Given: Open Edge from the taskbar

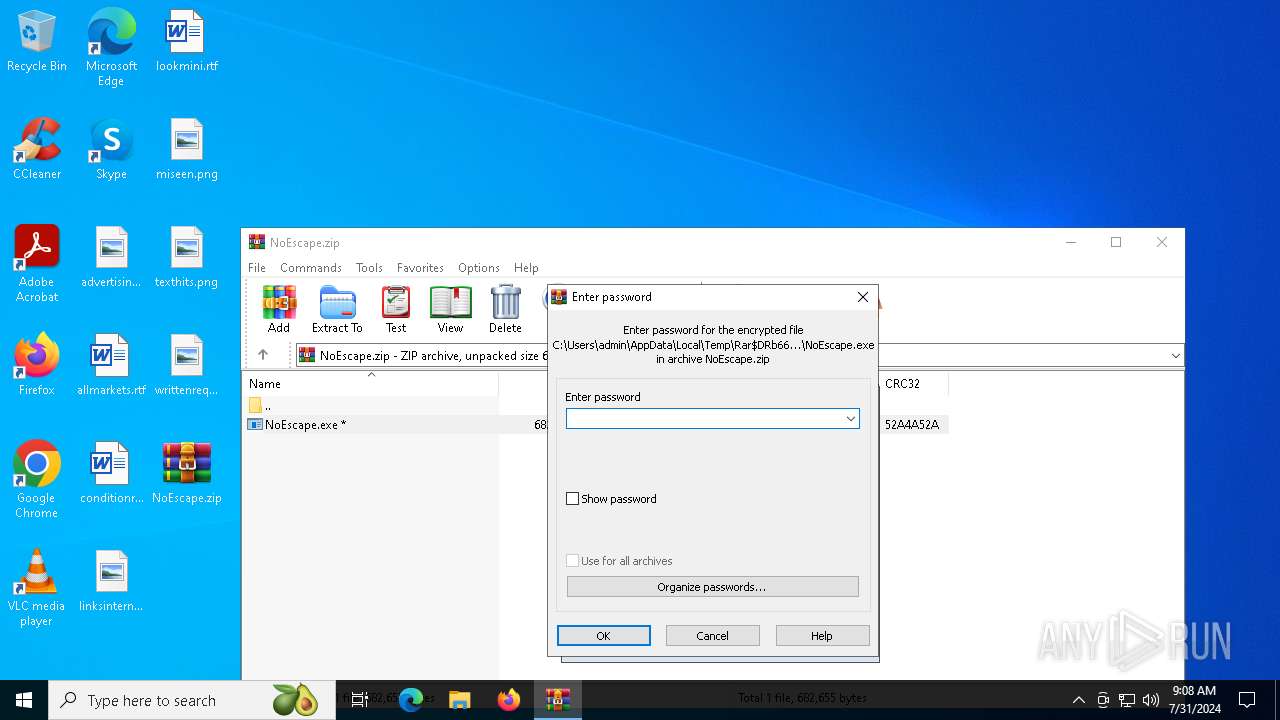Looking at the screenshot, I should click(x=411, y=700).
